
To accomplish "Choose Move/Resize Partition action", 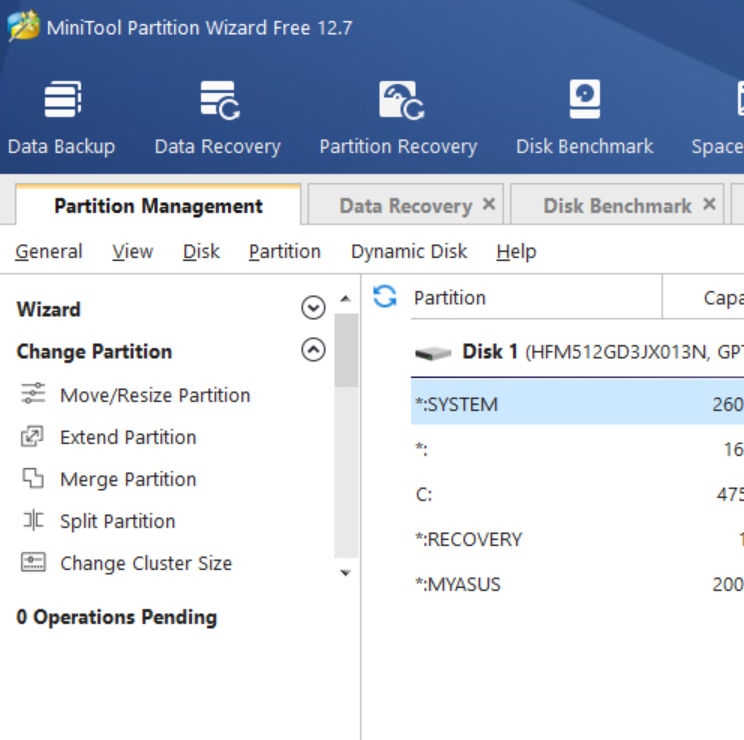I will coord(155,395).
